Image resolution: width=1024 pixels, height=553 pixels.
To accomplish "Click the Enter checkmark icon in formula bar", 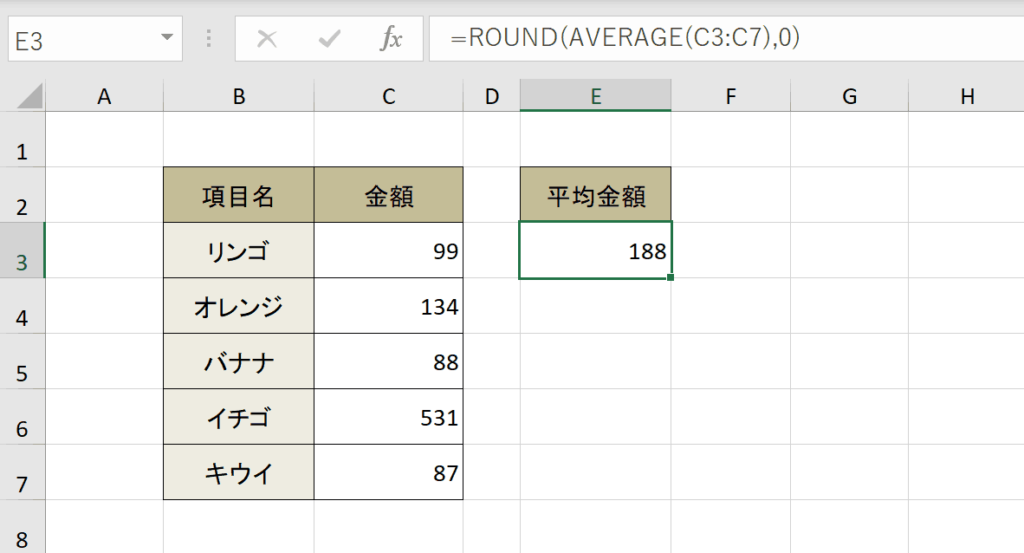I will click(x=329, y=39).
